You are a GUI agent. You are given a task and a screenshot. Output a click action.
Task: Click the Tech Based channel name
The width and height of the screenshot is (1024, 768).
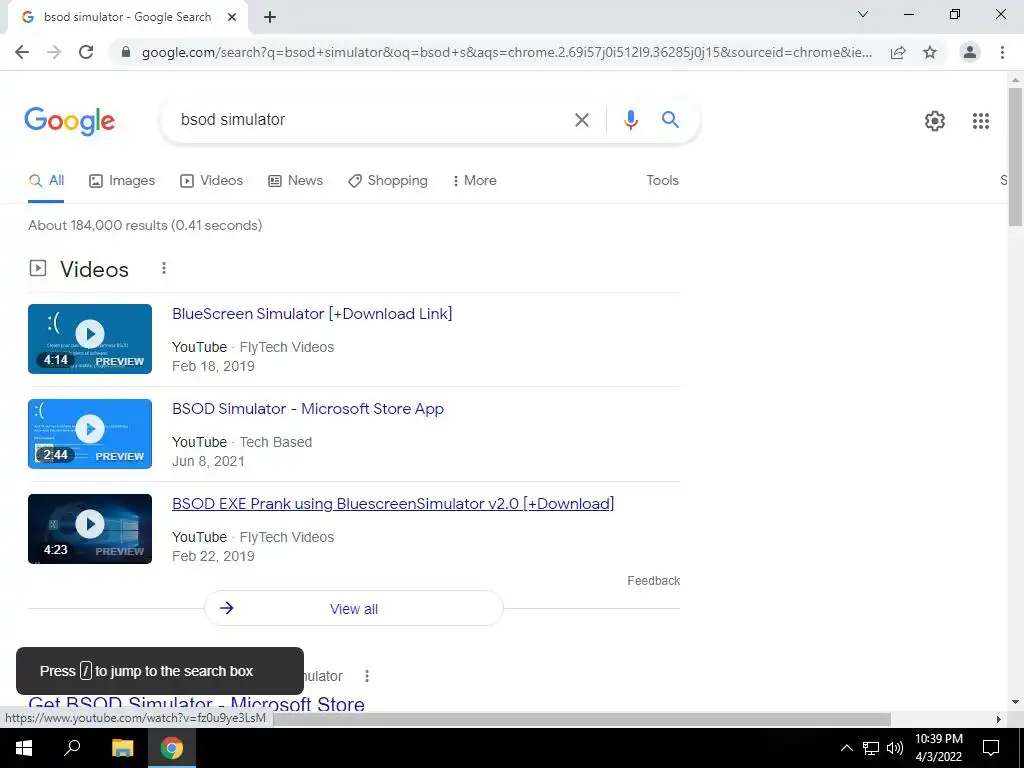(x=276, y=442)
